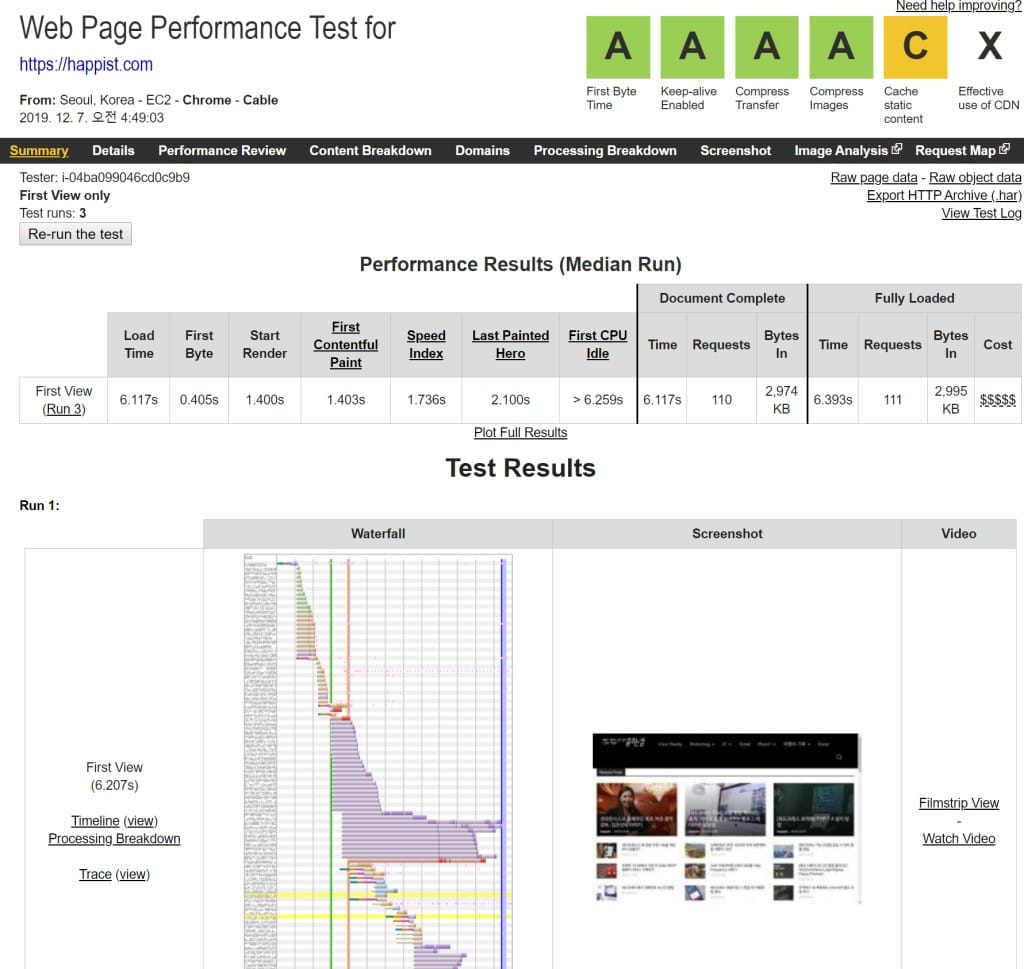Click the Compress Images grade box
The height and width of the screenshot is (969, 1024).
(841, 47)
